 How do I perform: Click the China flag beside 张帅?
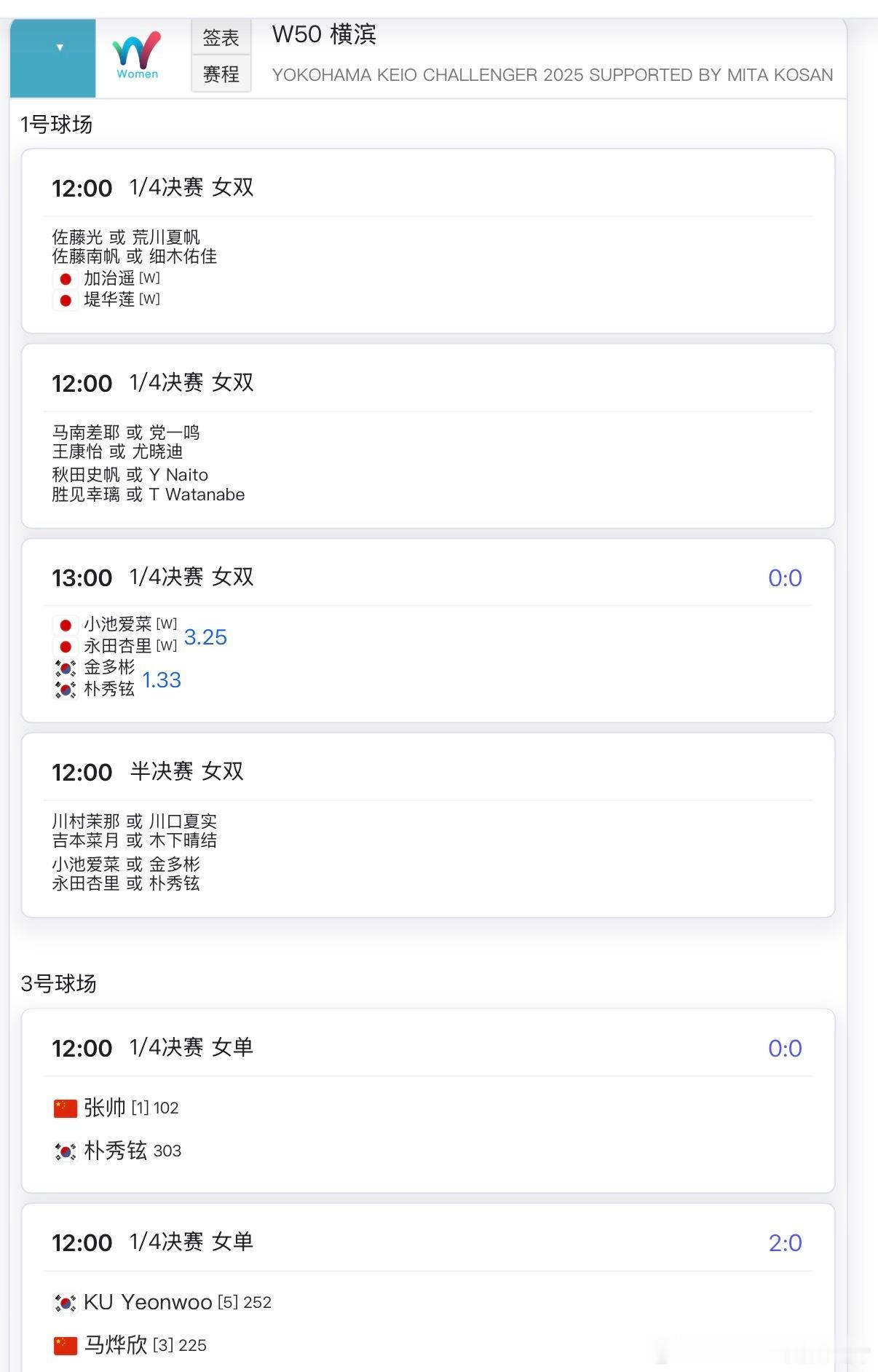(x=66, y=1108)
